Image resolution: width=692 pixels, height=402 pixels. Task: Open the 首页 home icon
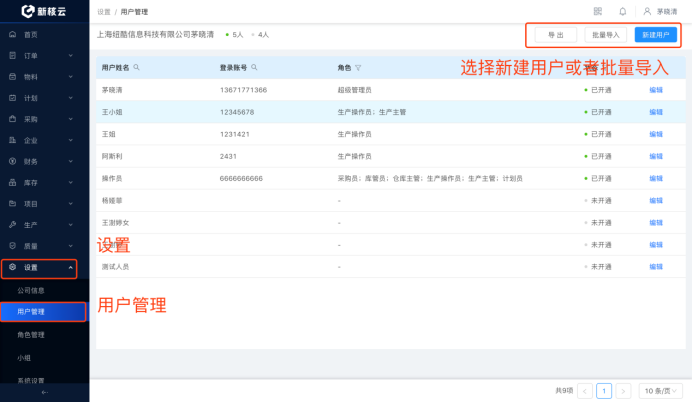coord(12,34)
